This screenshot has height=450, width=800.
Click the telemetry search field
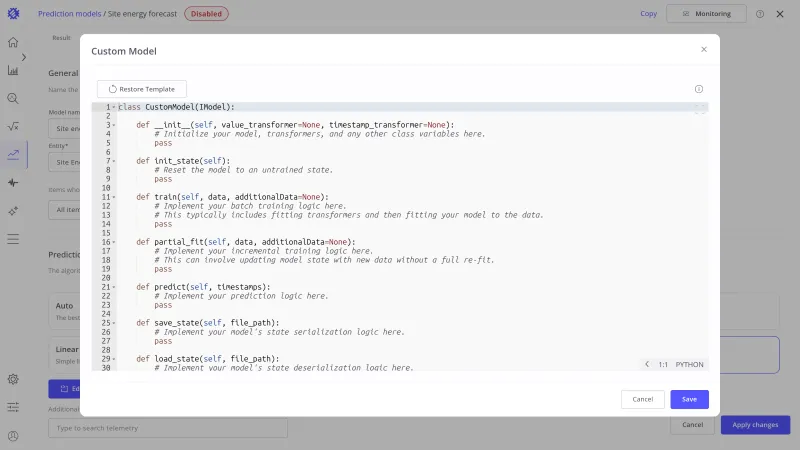click(168, 428)
